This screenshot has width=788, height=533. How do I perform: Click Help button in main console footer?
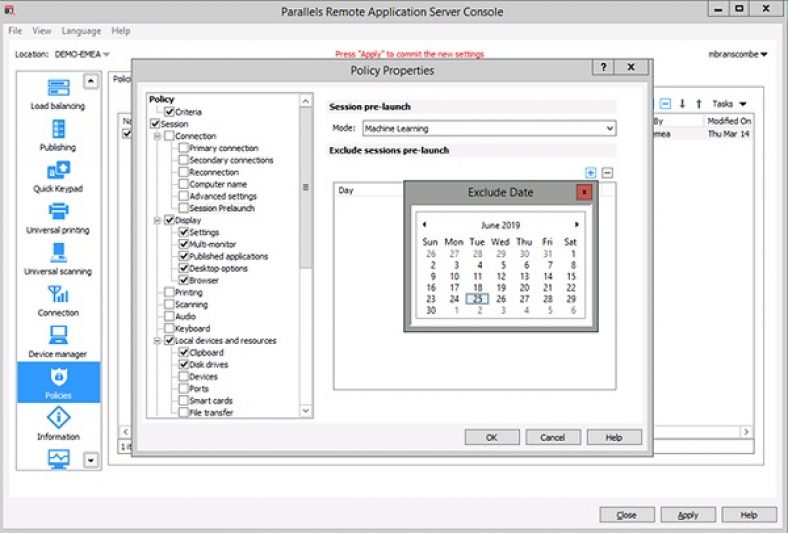pos(749,515)
